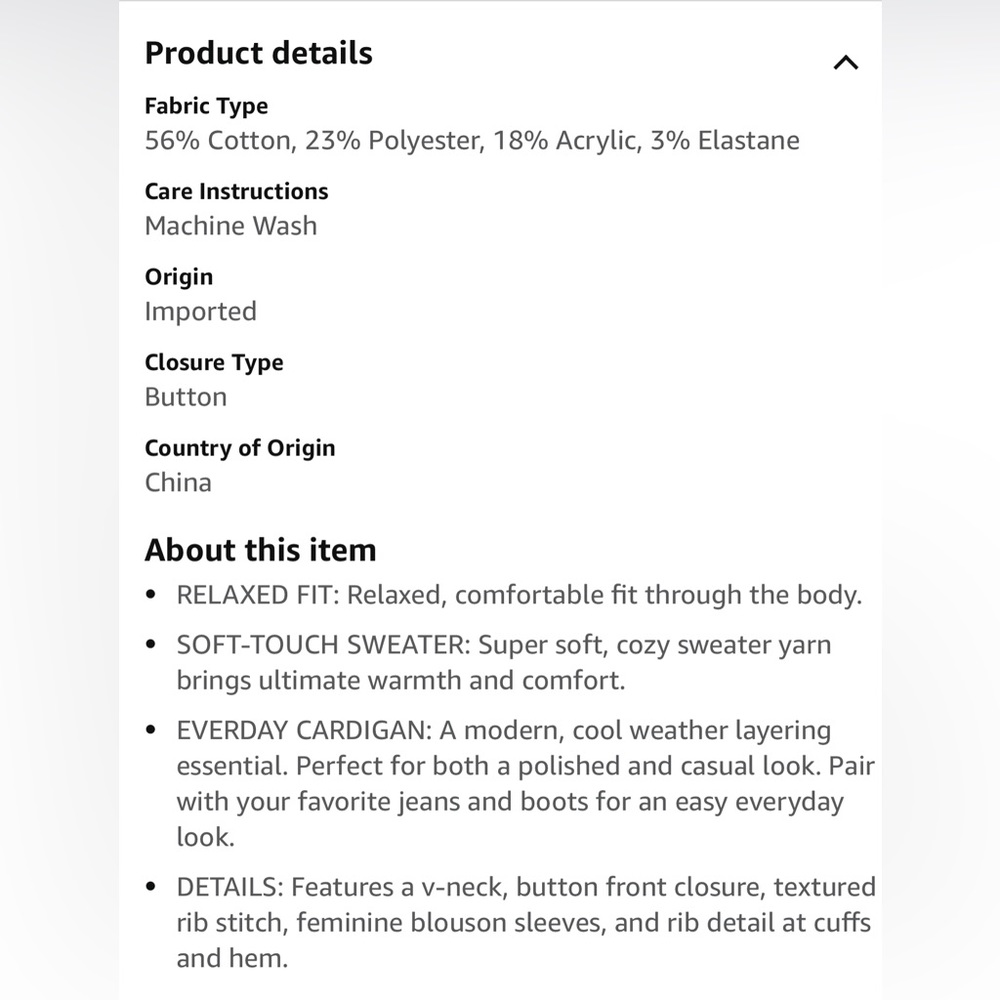Click the 56% Cotton fabric composition text

pos(472,140)
